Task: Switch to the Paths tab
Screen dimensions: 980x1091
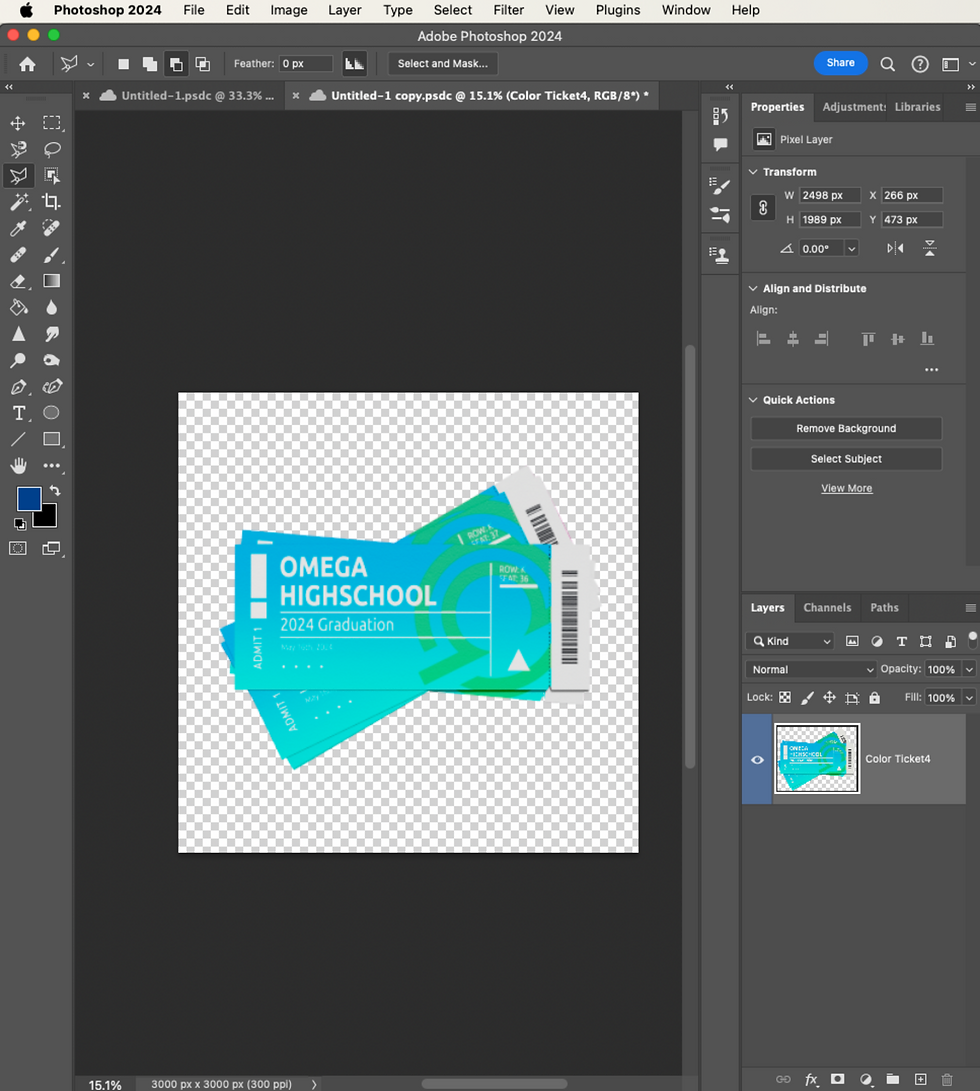Action: (x=884, y=607)
